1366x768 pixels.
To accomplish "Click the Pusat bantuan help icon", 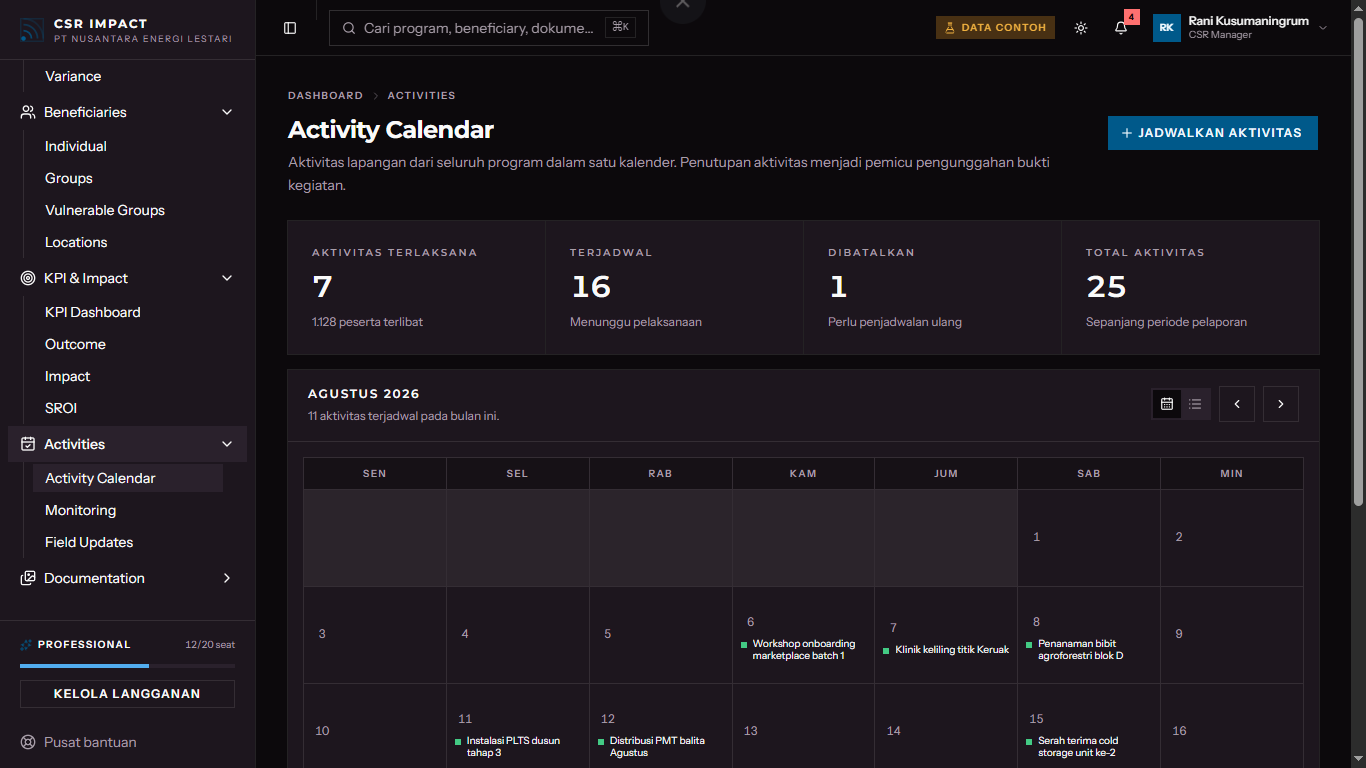I will pyautogui.click(x=28, y=742).
